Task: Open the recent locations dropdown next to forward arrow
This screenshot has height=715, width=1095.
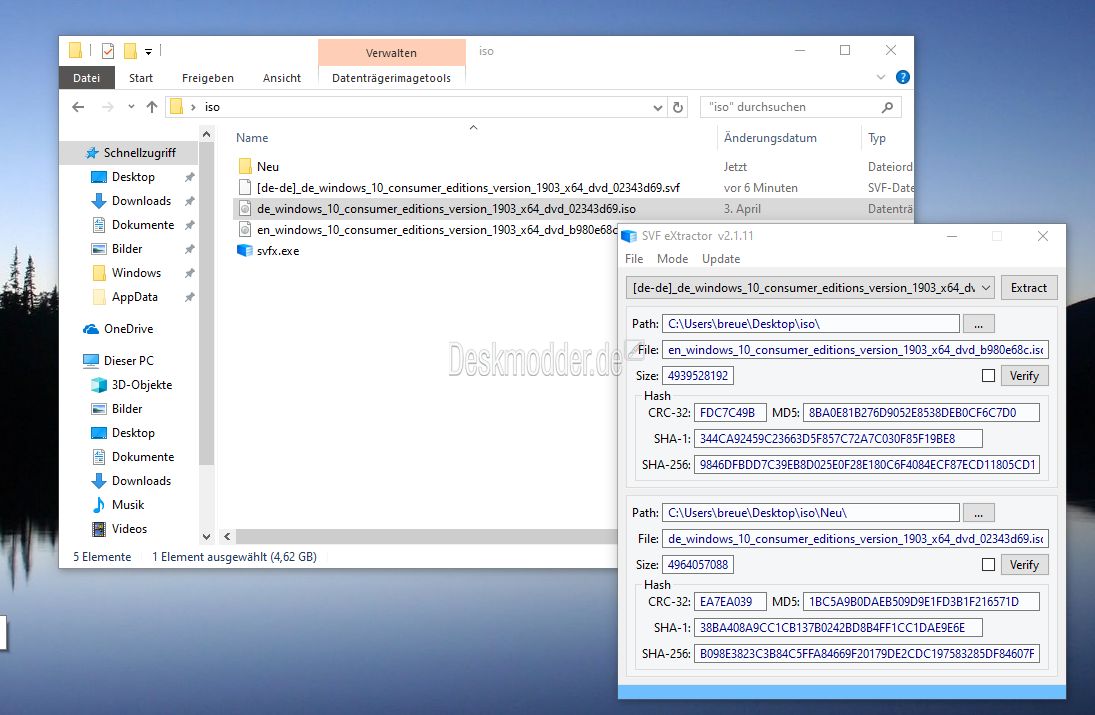Action: pyautogui.click(x=131, y=107)
